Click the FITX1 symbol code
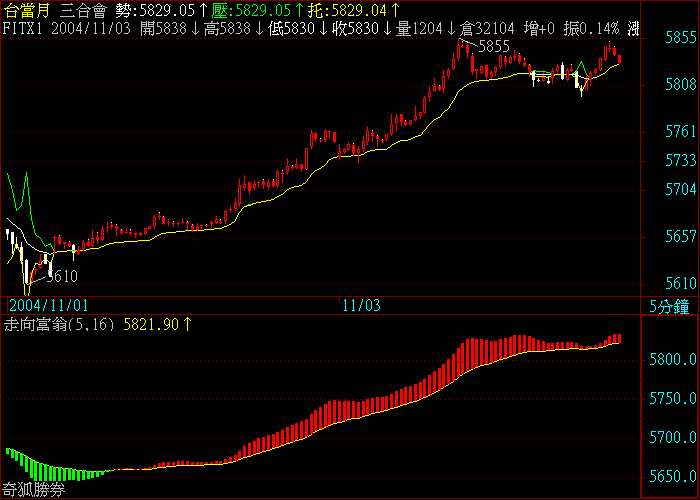The height and width of the screenshot is (500, 700). click(x=22, y=29)
